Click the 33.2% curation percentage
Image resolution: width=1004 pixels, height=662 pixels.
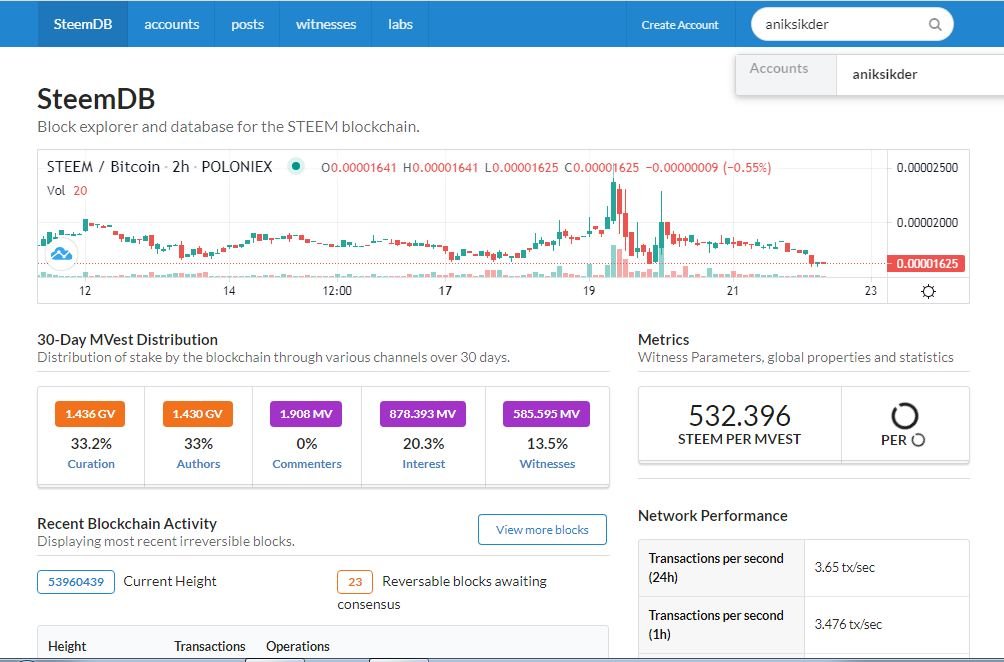click(91, 444)
